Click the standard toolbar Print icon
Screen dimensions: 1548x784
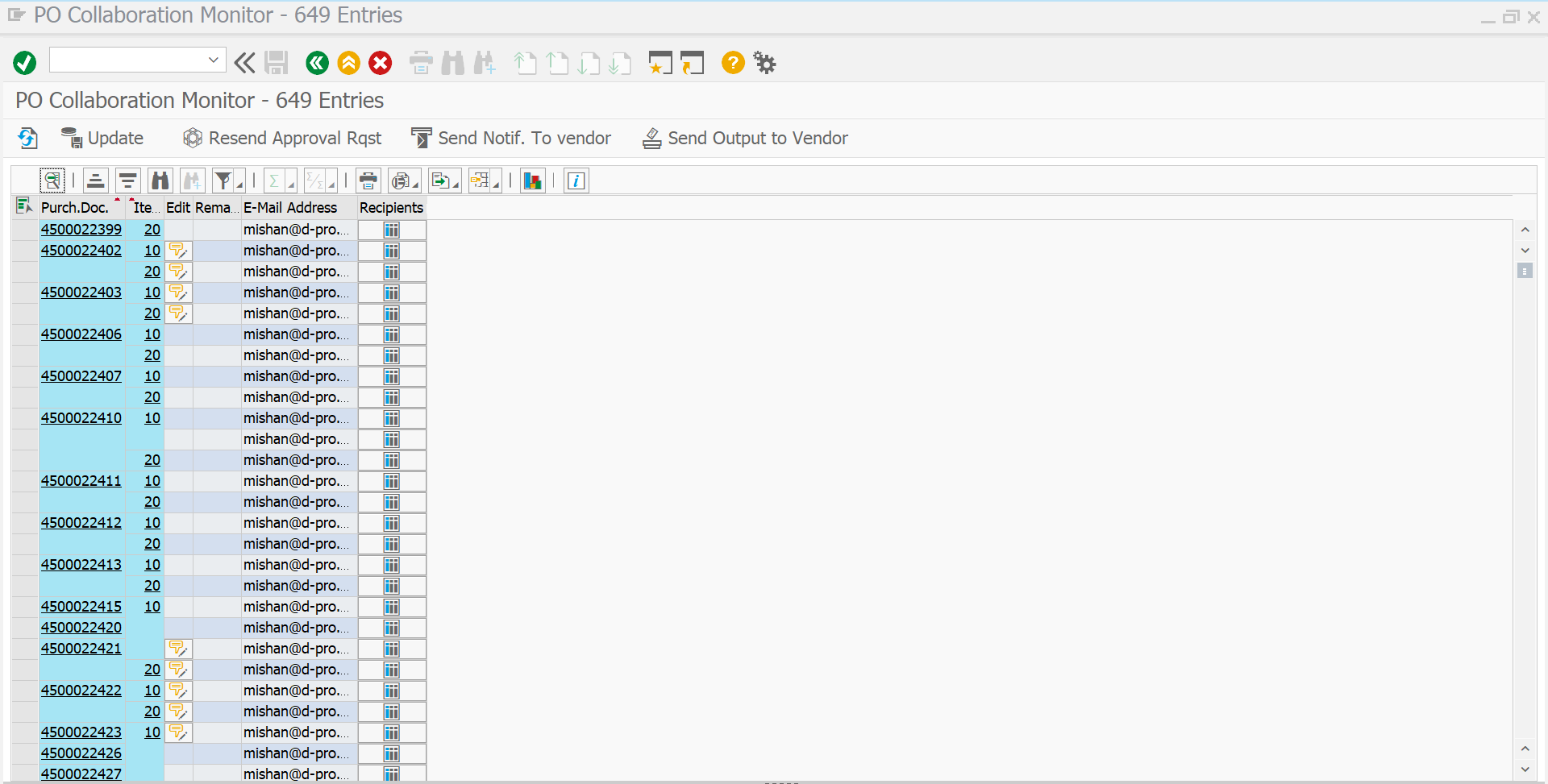pos(421,63)
